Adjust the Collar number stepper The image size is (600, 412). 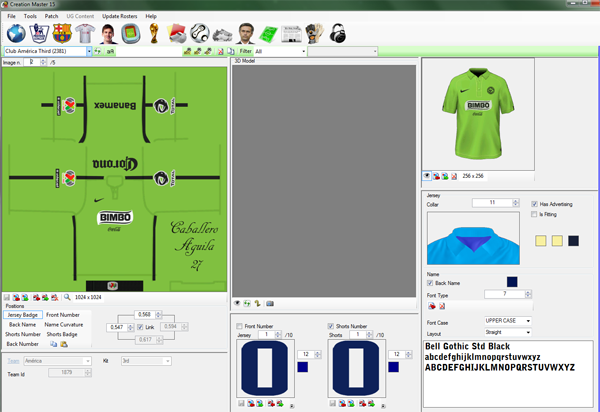(516, 202)
